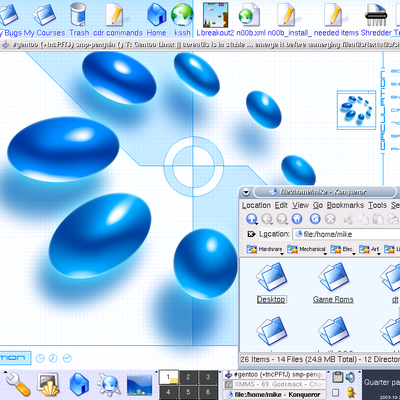
Task: Open the Bookmarks menu in Konqueror
Action: [345, 205]
